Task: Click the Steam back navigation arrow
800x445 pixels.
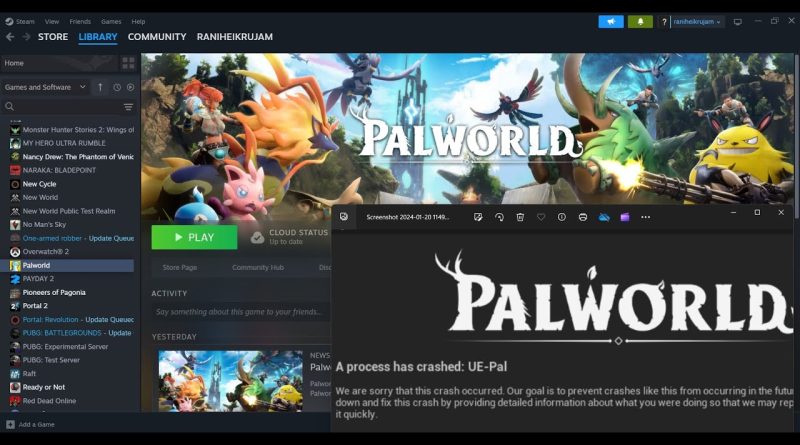Action: (x=10, y=37)
